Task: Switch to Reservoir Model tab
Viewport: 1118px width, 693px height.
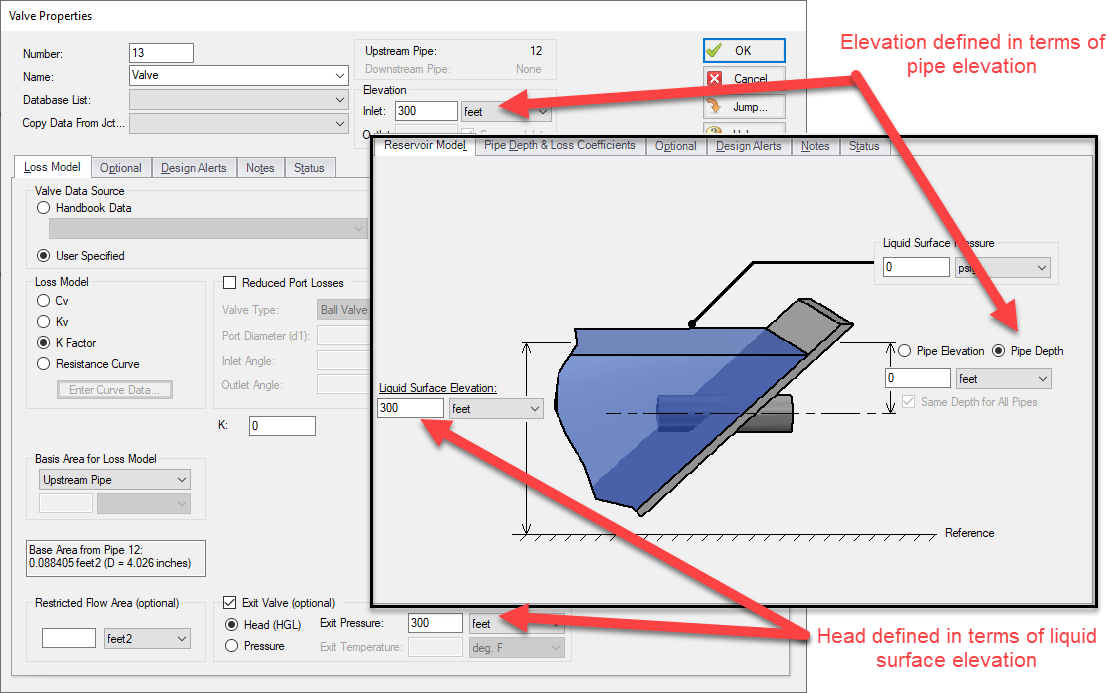Action: (425, 145)
